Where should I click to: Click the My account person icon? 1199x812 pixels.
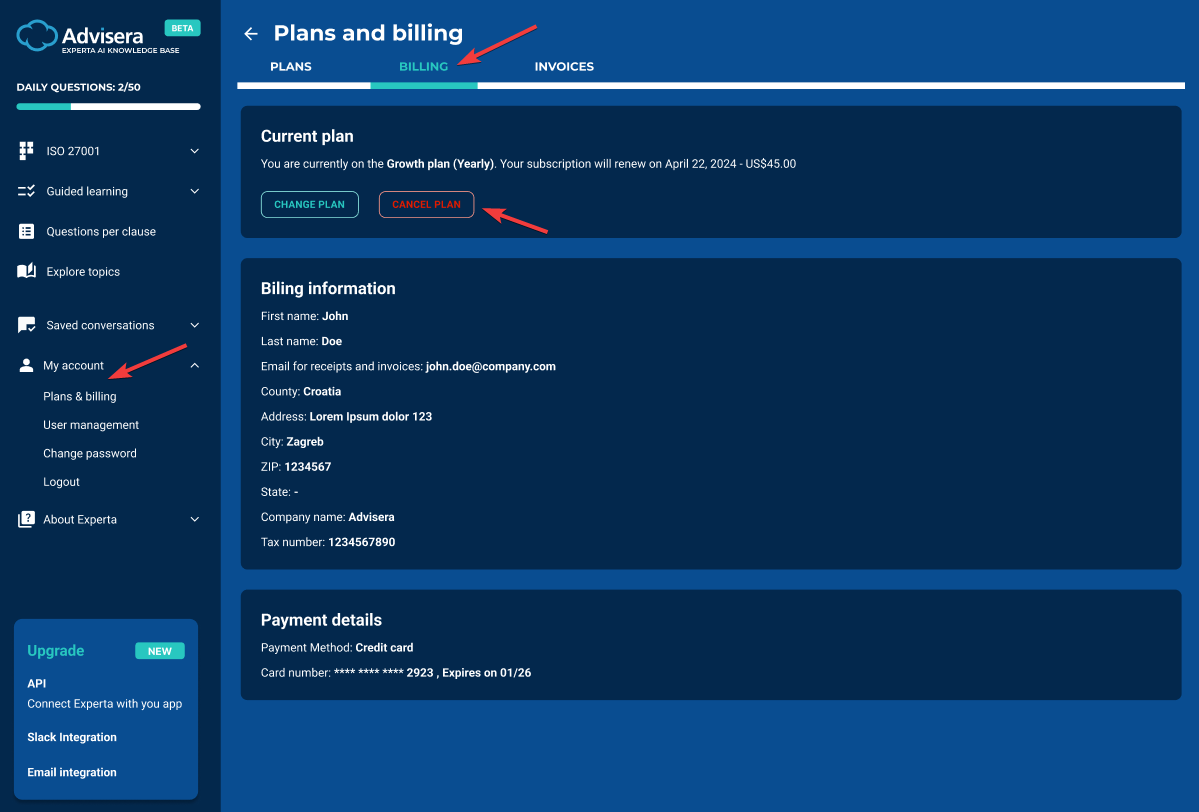[x=26, y=366]
